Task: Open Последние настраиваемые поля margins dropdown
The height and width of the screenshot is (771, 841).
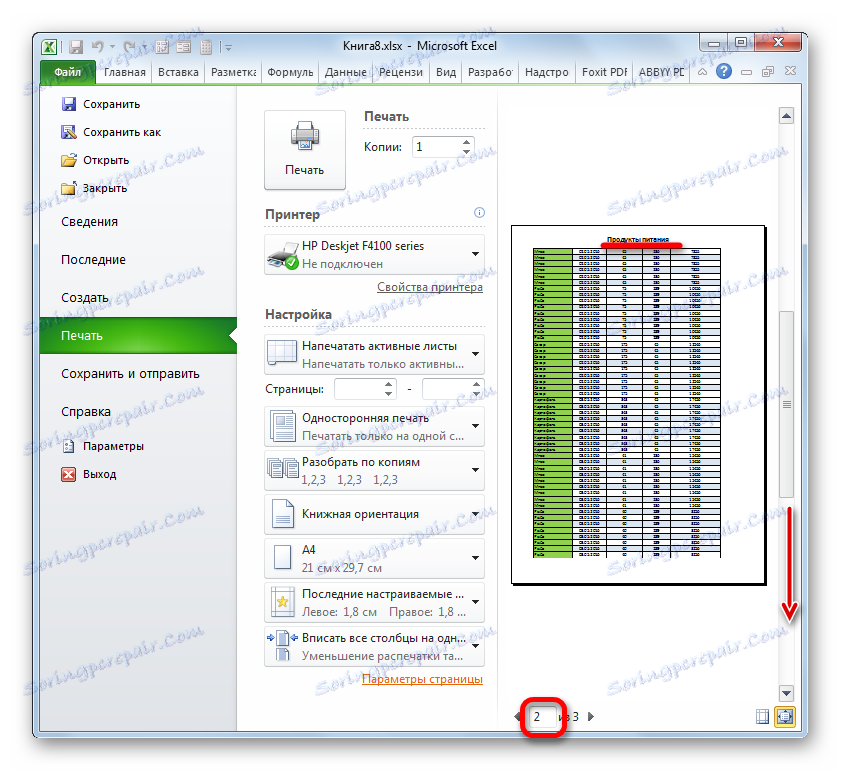Action: click(374, 603)
